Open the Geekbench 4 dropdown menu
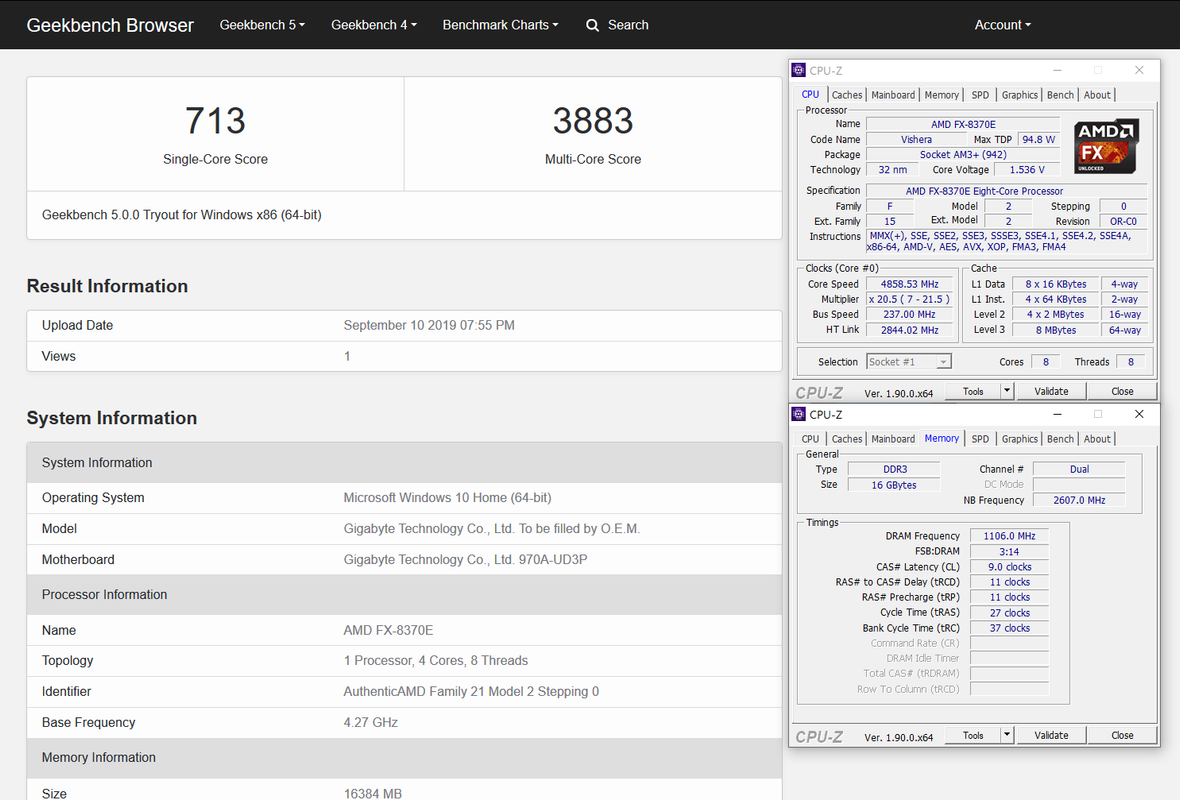 click(x=373, y=25)
